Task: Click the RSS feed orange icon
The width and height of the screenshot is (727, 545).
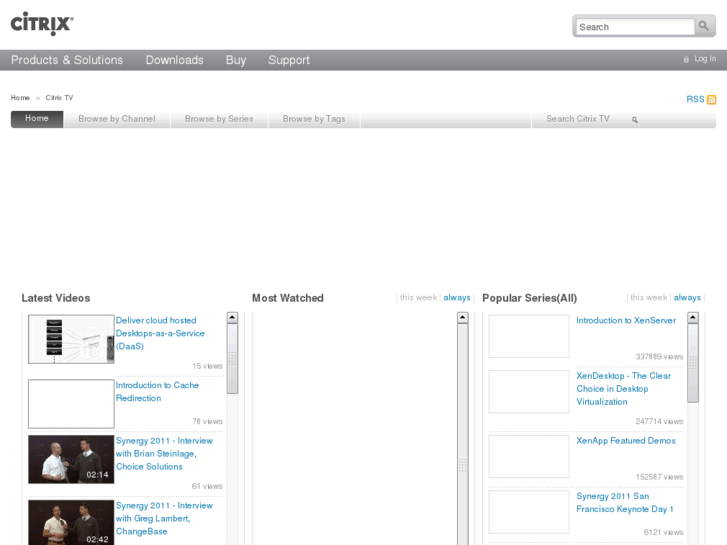Action: 711,100
